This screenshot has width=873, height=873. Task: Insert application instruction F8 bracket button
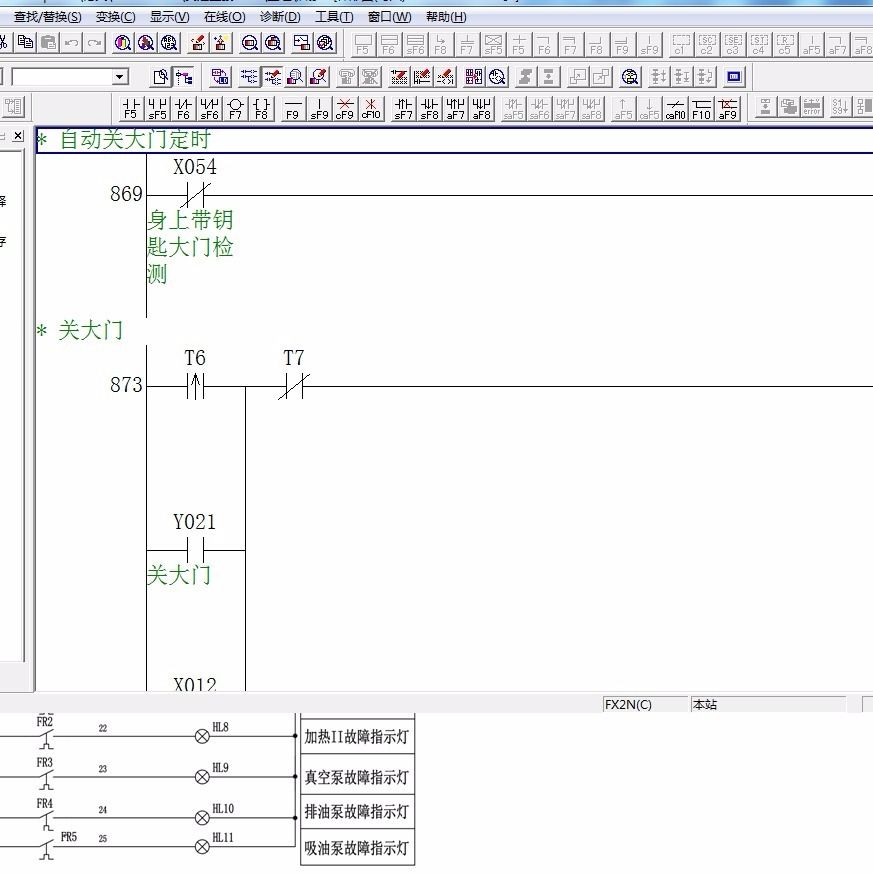[x=262, y=108]
